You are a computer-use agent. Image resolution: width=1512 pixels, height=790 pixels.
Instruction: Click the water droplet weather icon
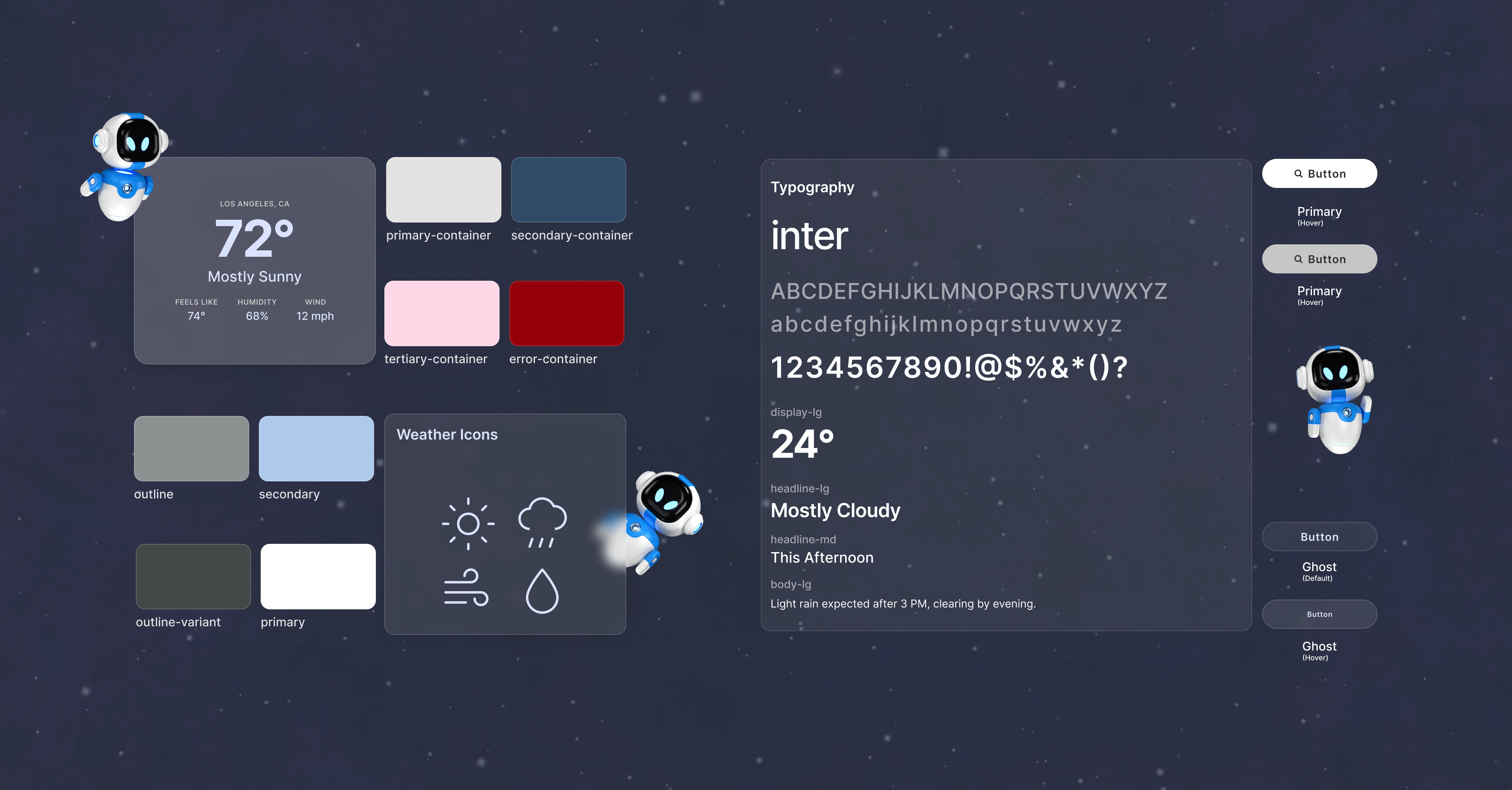coord(542,591)
